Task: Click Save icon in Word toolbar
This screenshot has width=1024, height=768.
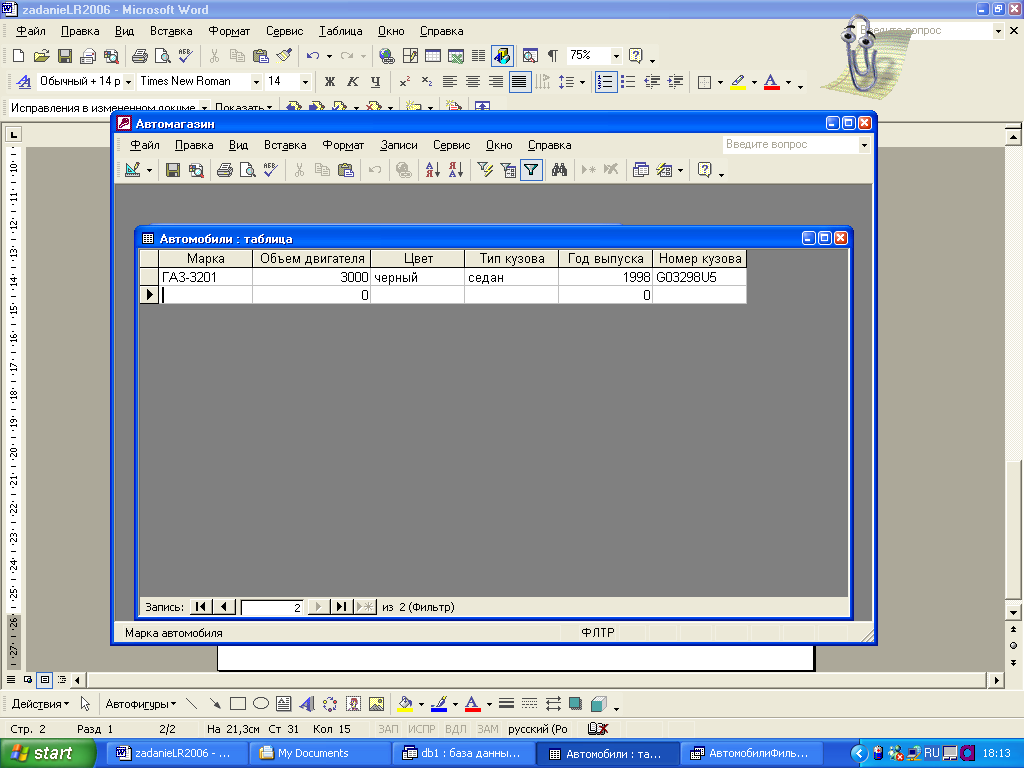Action: click(x=65, y=56)
